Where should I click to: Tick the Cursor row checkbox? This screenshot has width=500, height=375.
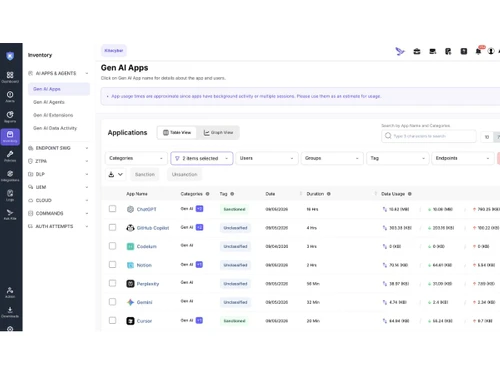point(112,320)
